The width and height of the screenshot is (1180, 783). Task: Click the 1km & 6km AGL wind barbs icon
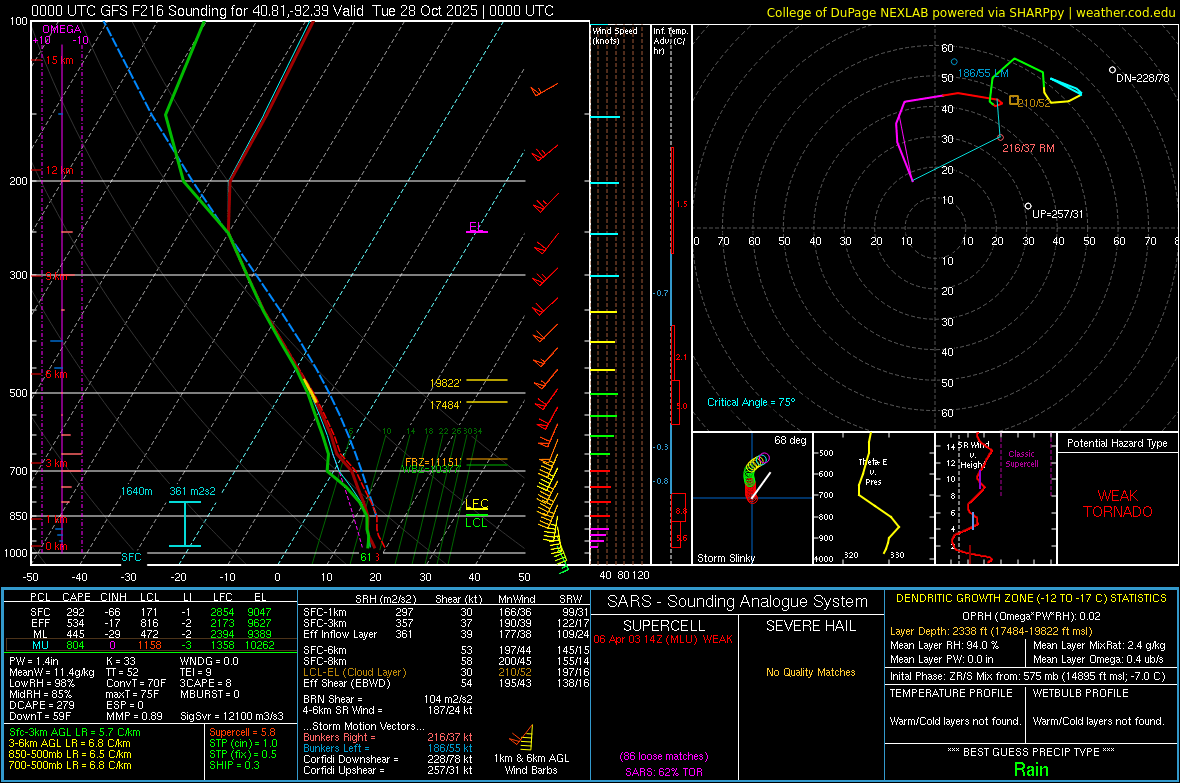point(522,741)
